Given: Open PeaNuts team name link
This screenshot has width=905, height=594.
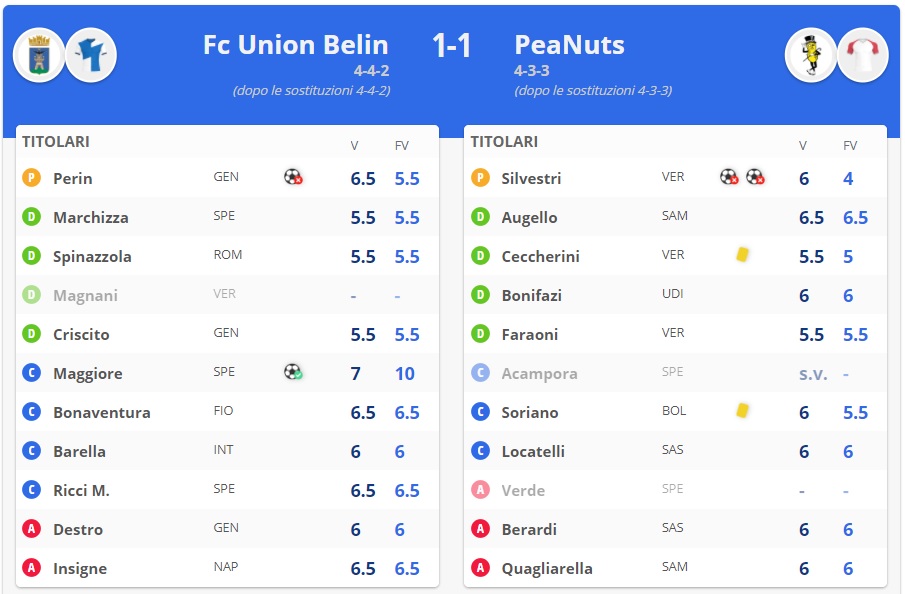Looking at the screenshot, I should (x=569, y=45).
